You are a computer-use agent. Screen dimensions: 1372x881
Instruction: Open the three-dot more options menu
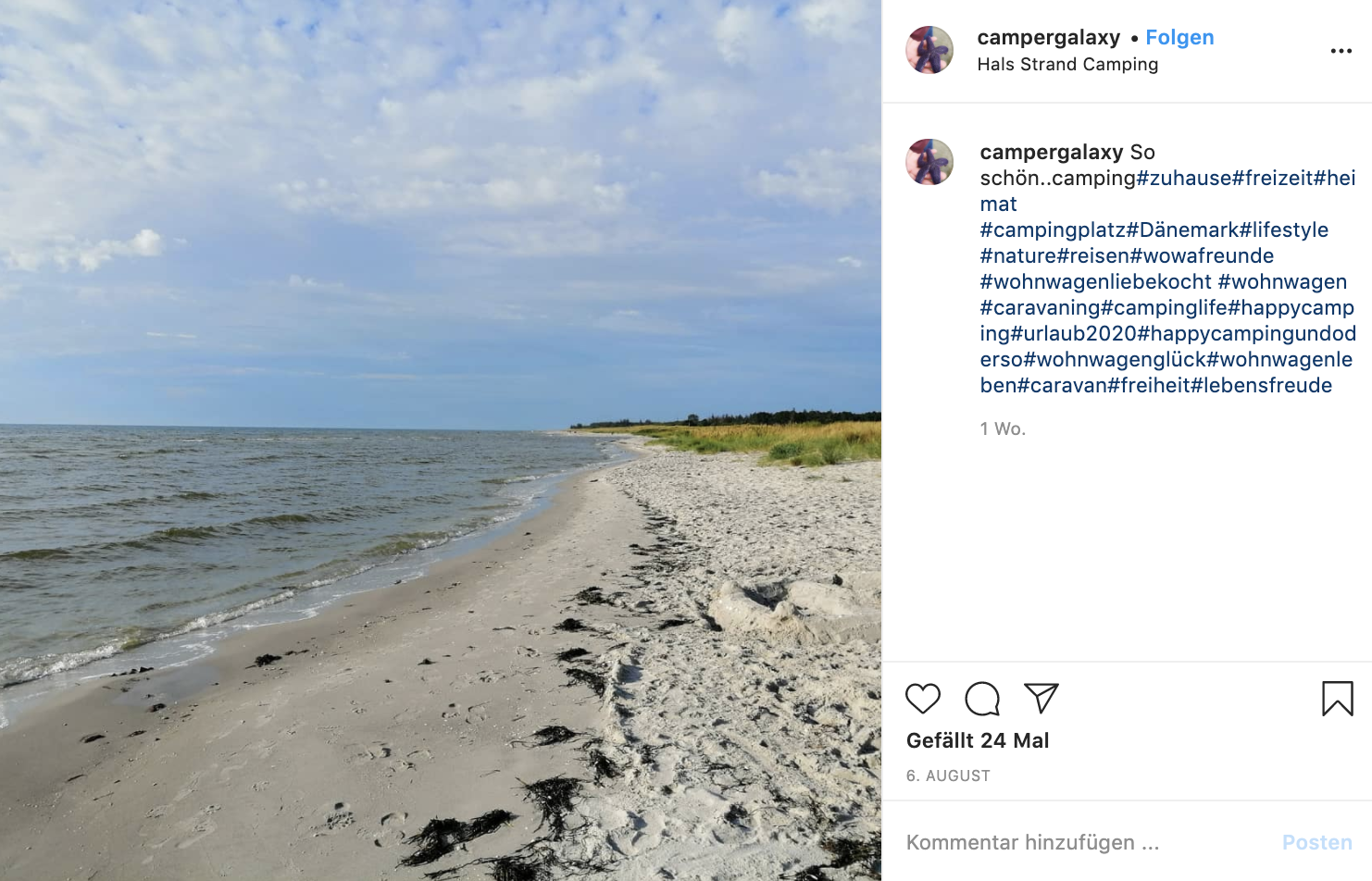pos(1341,51)
